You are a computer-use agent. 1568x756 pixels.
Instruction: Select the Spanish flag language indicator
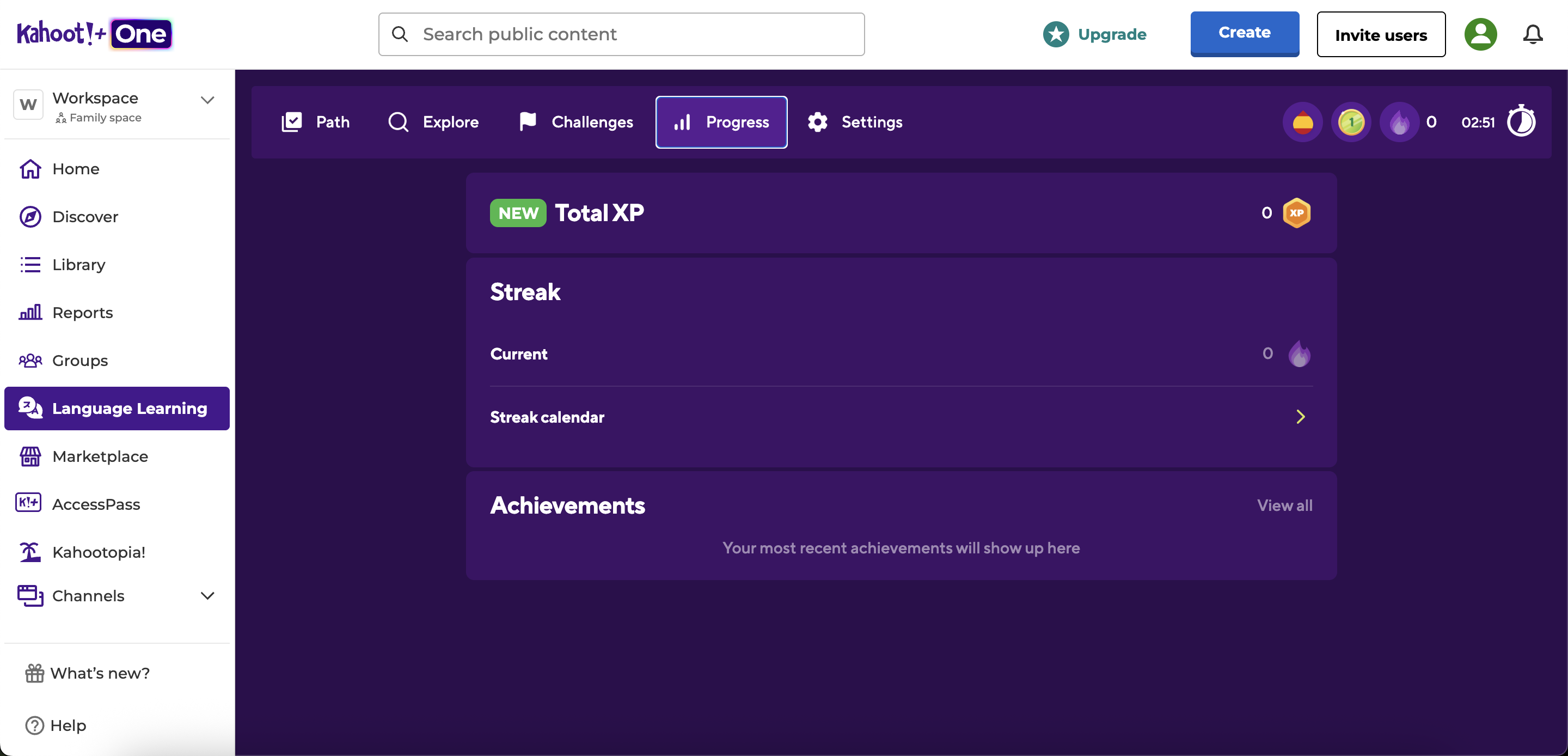[1302, 122]
